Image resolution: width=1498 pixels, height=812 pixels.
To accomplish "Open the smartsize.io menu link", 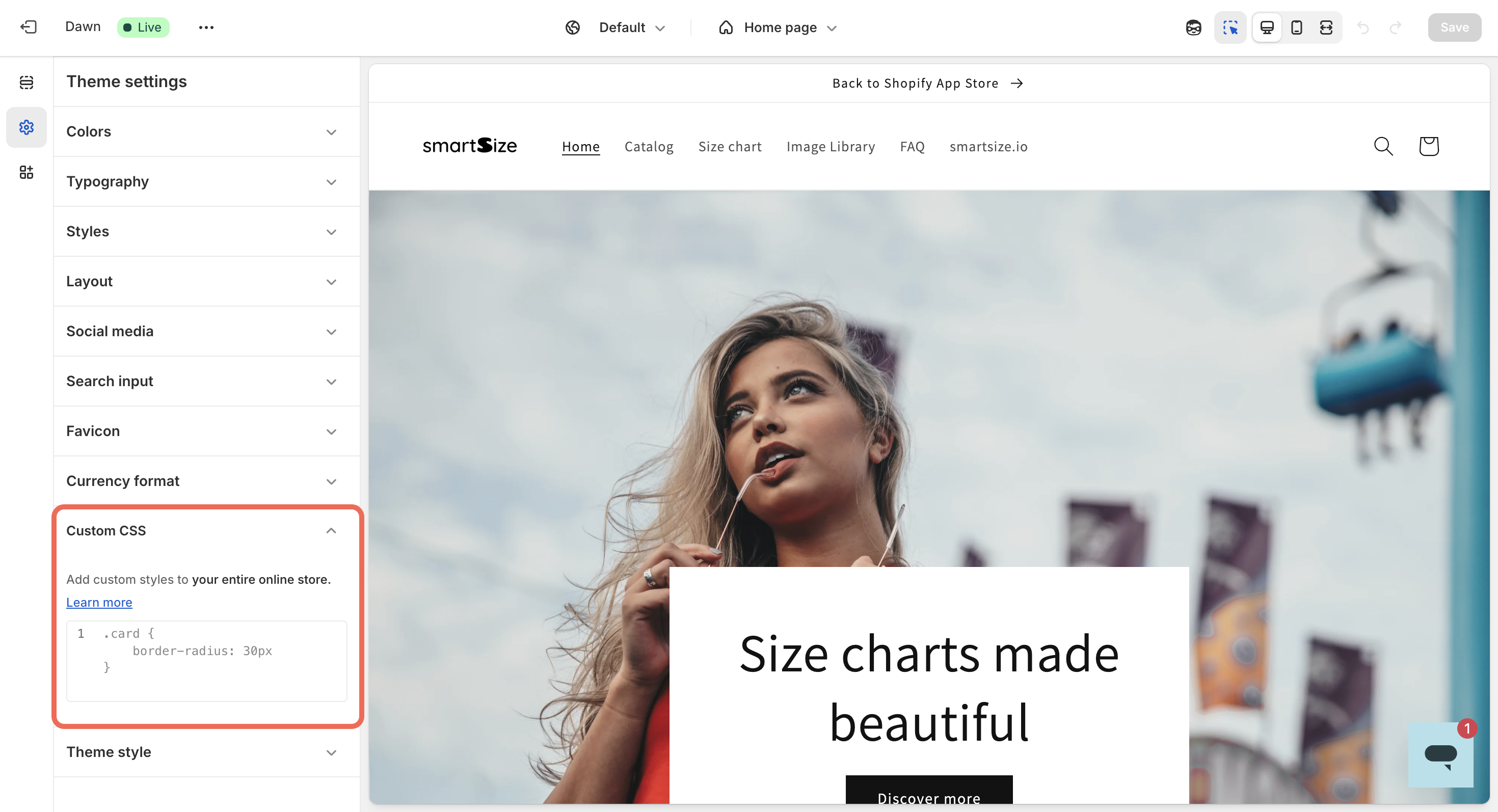I will tap(988, 147).
